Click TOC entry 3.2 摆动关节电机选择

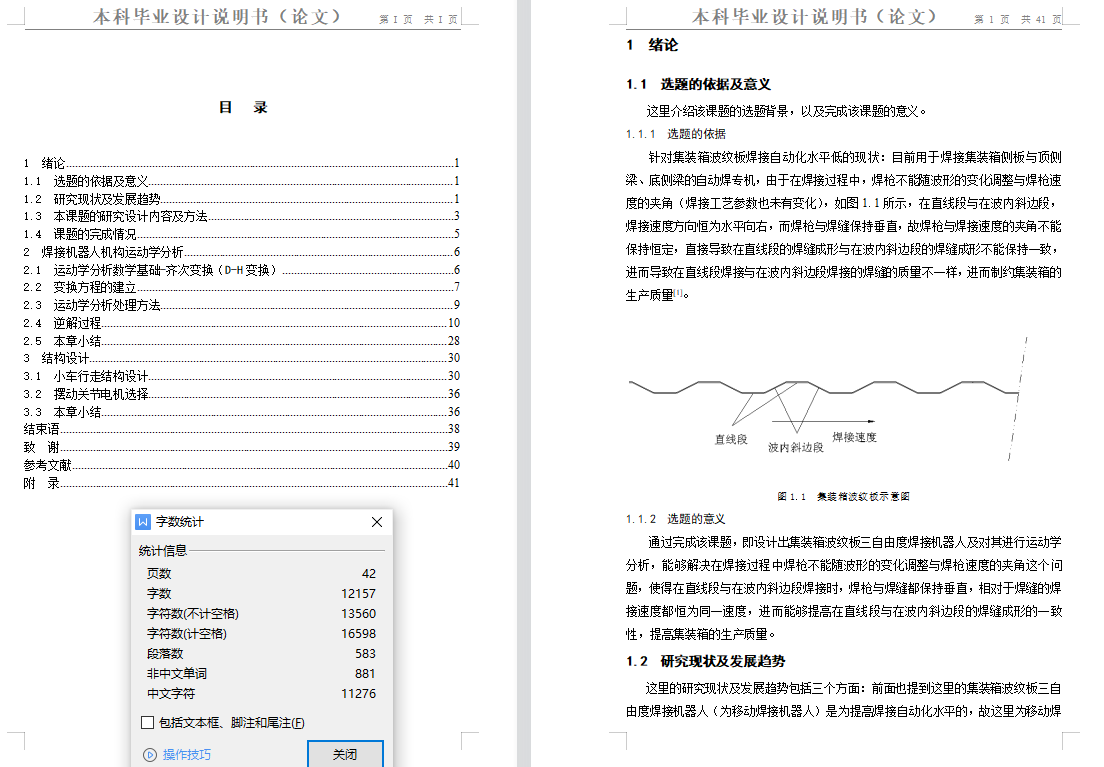100,394
